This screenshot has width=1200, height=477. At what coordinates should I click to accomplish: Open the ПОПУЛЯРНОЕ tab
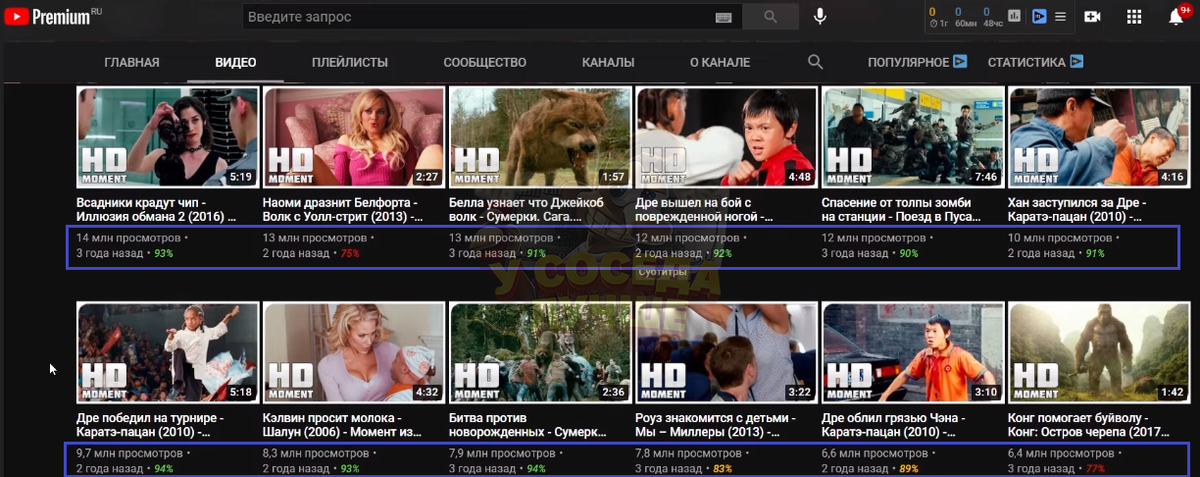pyautogui.click(x=908, y=62)
